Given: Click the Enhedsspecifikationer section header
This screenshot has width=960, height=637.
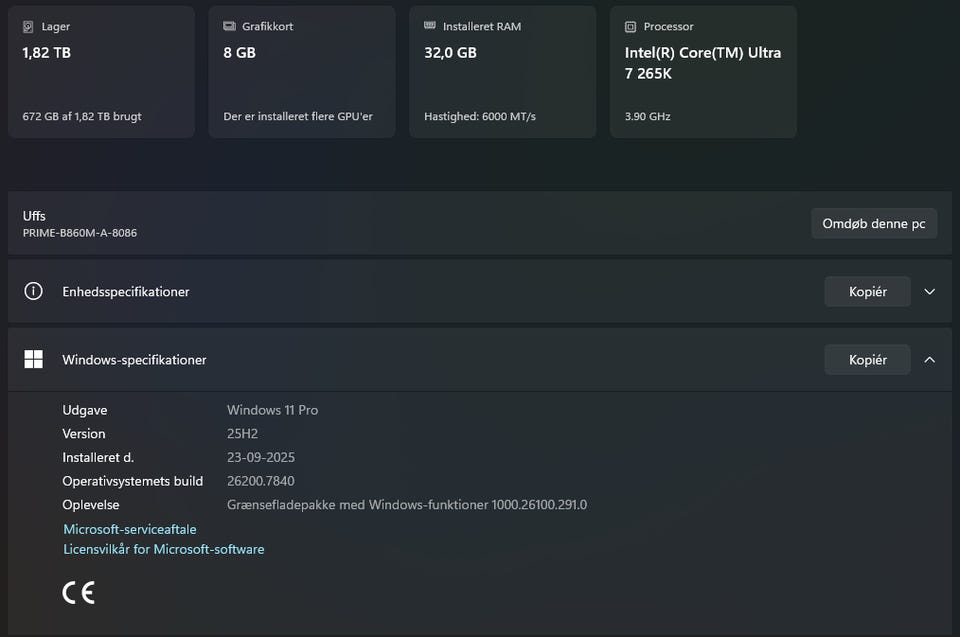Looking at the screenshot, I should (126, 292).
